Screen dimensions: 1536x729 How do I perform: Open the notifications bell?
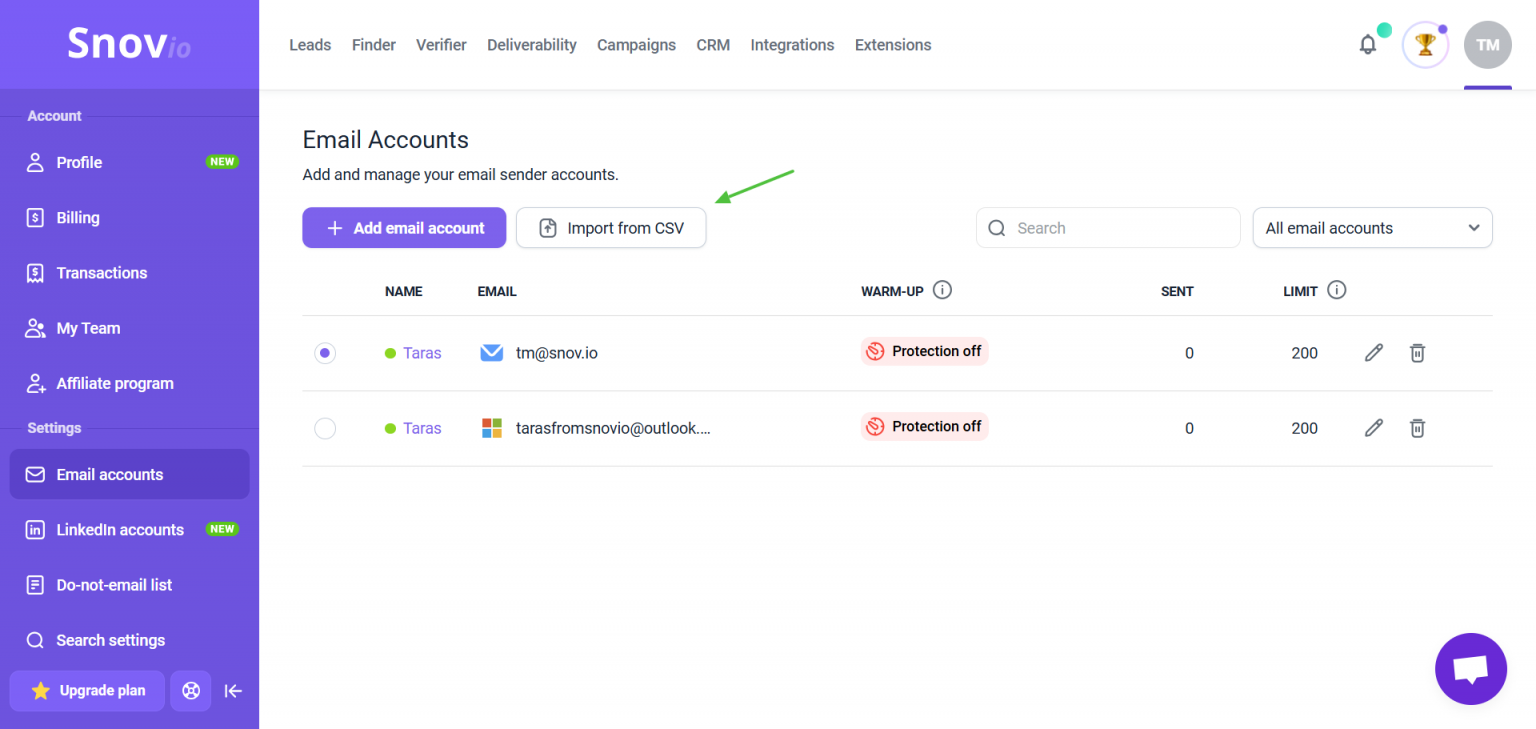coord(1368,45)
